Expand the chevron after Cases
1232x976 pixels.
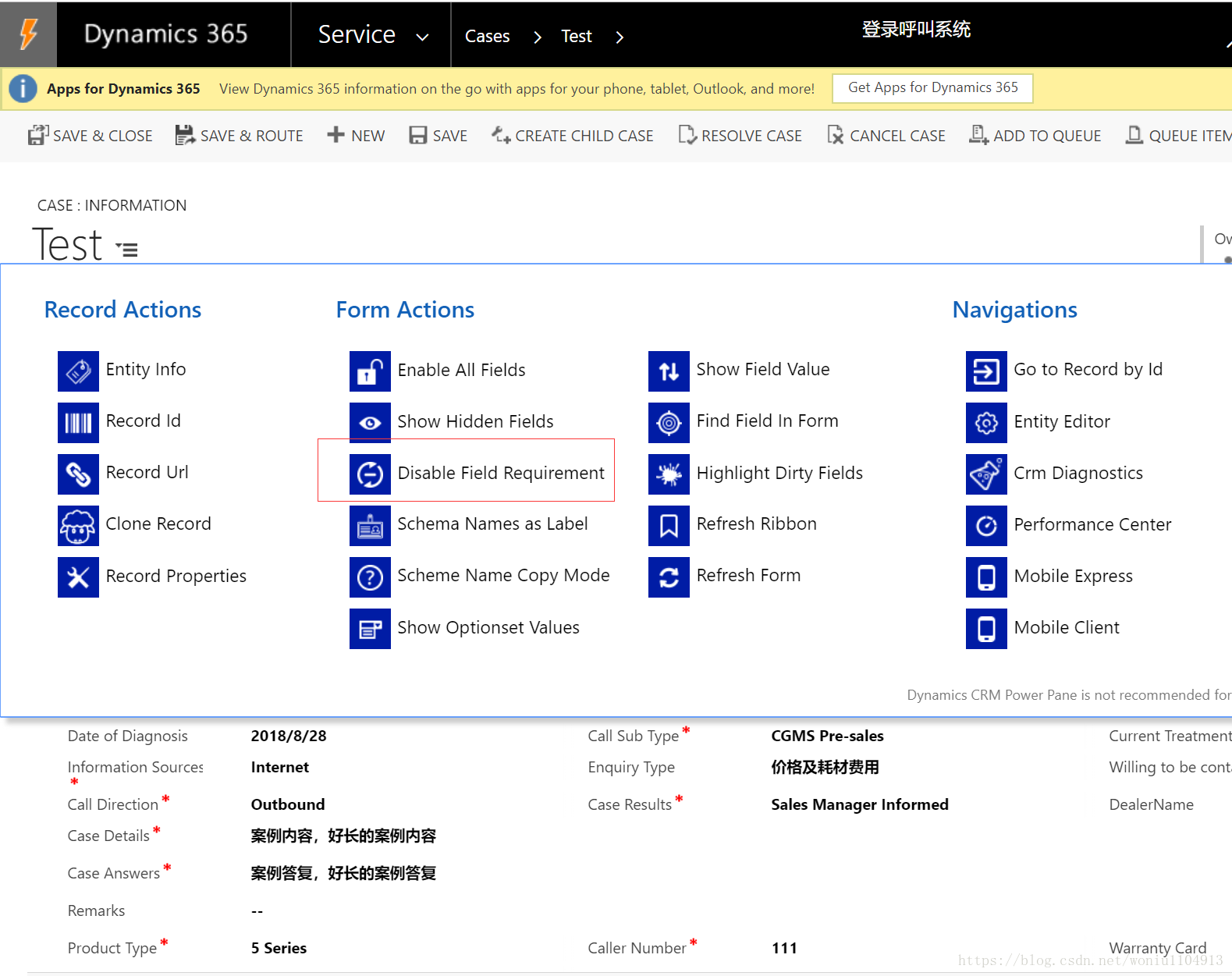point(537,37)
